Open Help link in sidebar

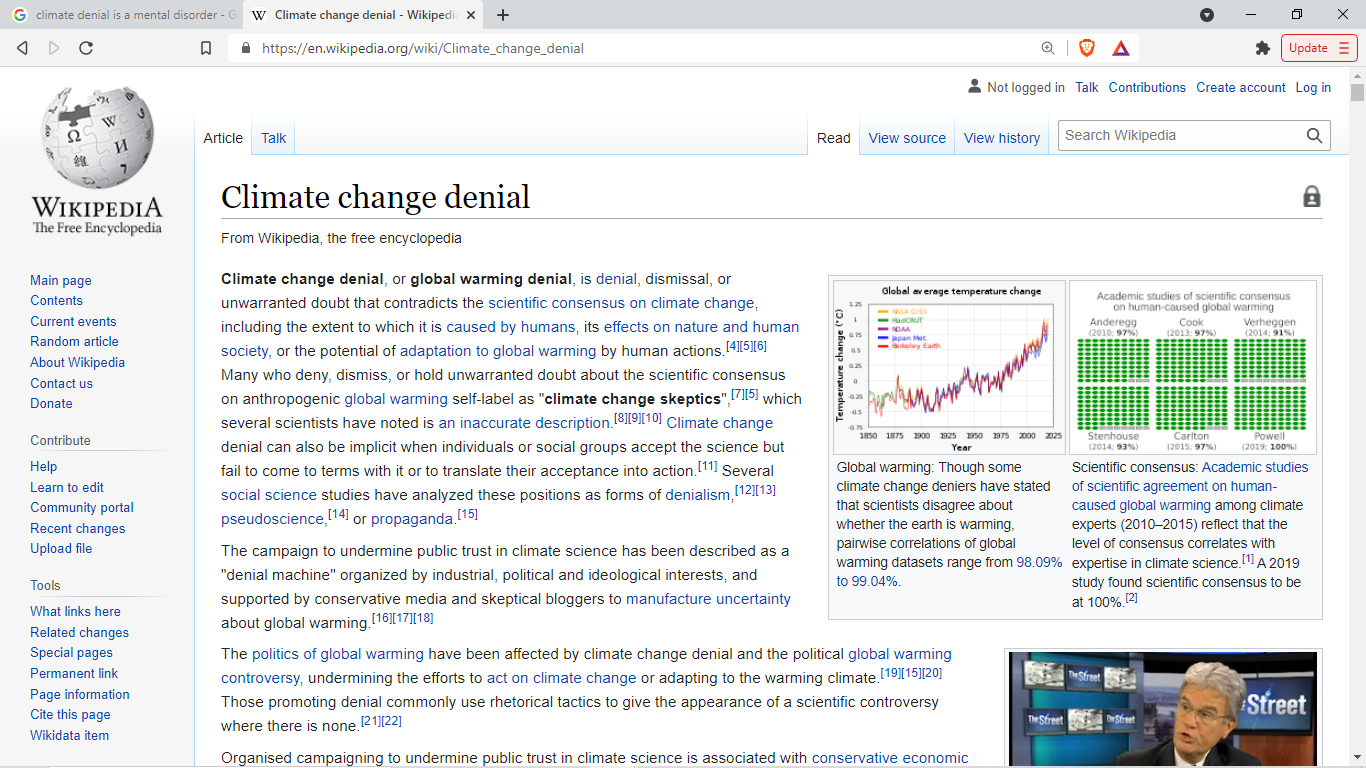(x=44, y=467)
